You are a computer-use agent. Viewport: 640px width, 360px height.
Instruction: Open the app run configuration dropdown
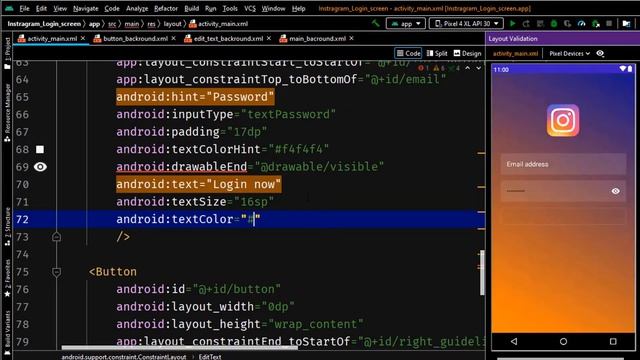coord(406,24)
